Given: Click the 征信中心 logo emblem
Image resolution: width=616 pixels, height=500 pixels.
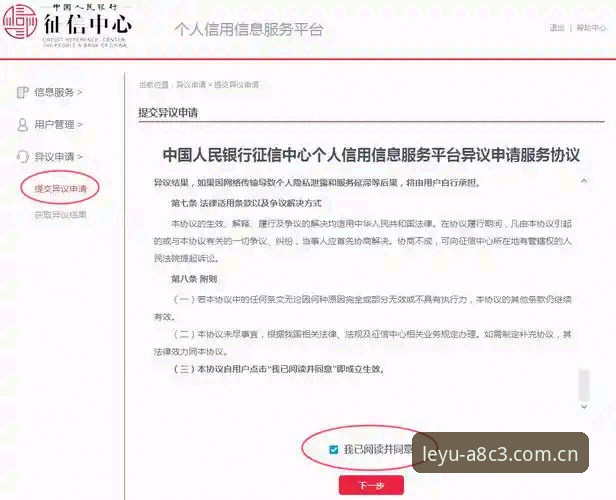Looking at the screenshot, I should (x=20, y=22).
